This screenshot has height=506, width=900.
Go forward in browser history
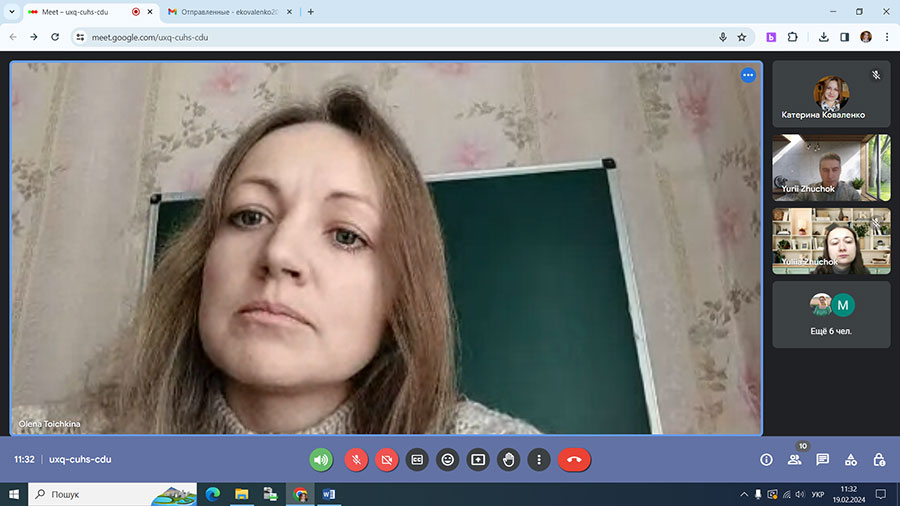click(x=34, y=37)
